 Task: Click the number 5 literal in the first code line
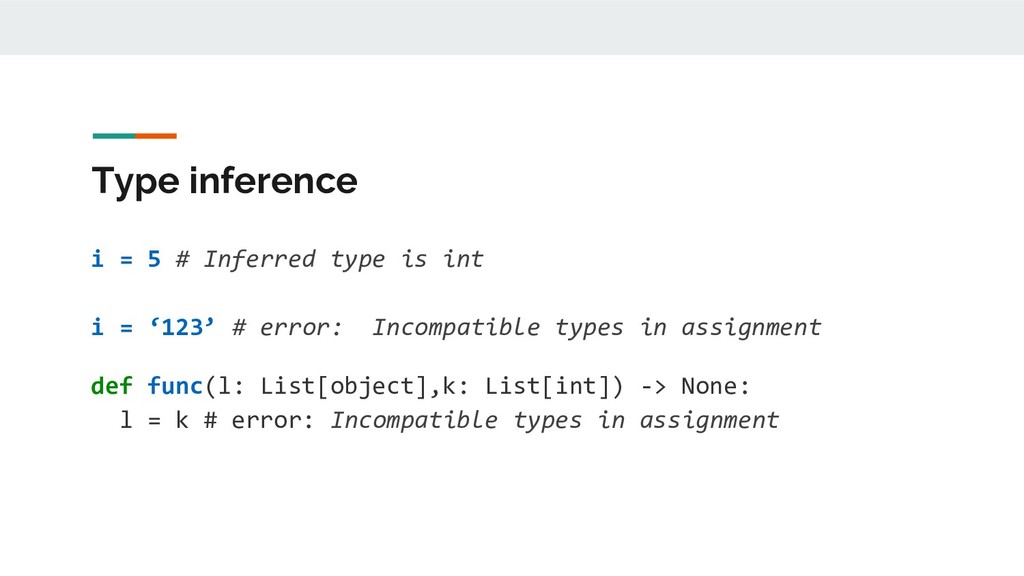tap(154, 260)
